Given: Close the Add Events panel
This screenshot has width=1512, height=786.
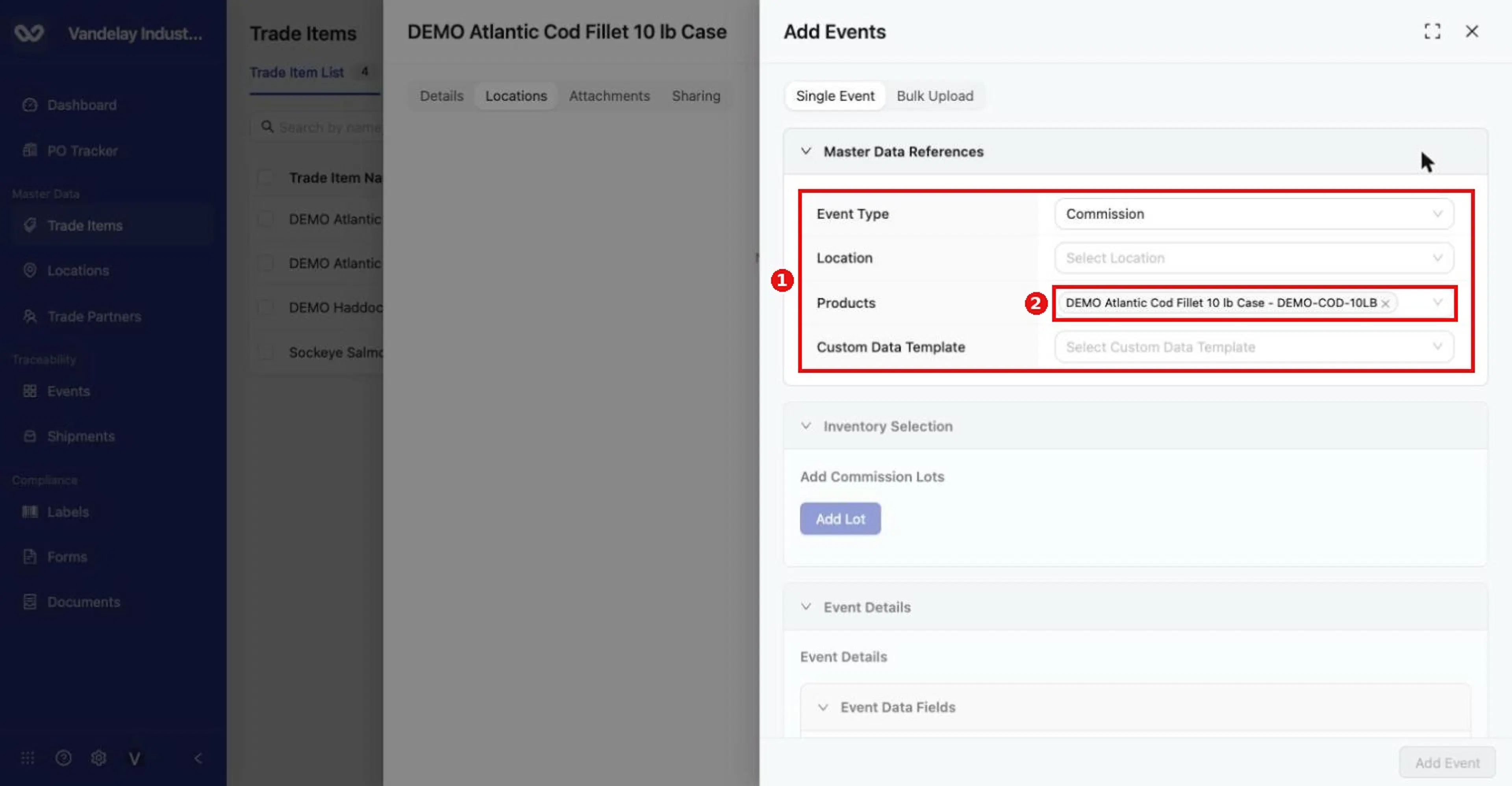Looking at the screenshot, I should click(x=1471, y=31).
